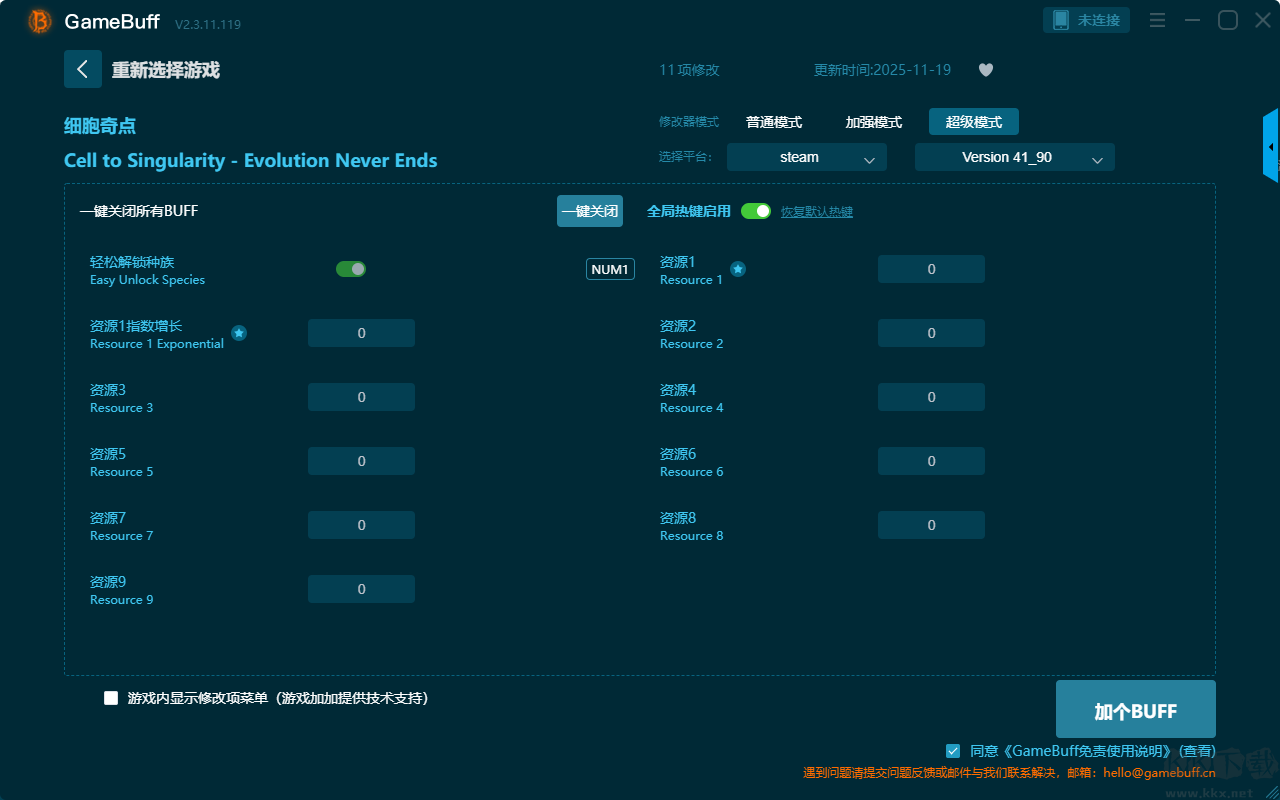This screenshot has height=800, width=1280.
Task: Click the 加个BUFF button
Action: (x=1135, y=710)
